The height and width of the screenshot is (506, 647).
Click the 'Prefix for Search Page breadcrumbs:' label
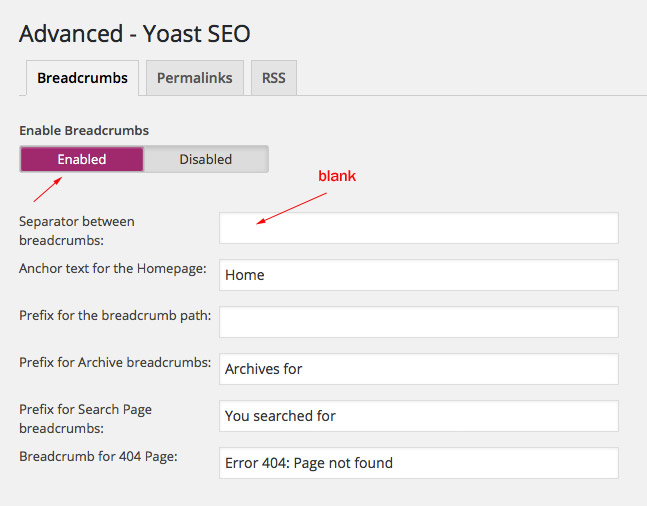pos(85,419)
